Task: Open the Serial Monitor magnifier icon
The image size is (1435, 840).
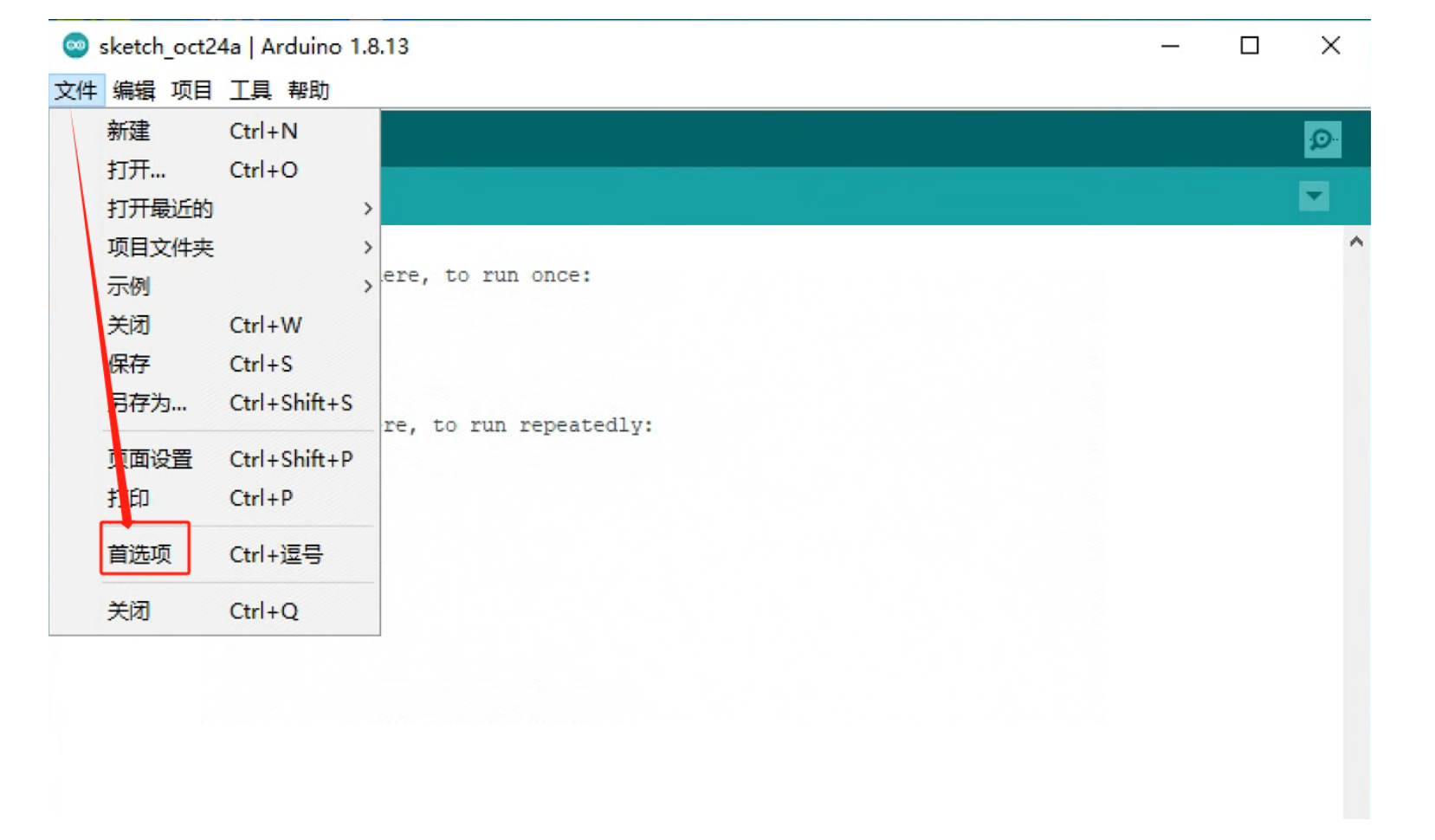Action: [x=1321, y=139]
